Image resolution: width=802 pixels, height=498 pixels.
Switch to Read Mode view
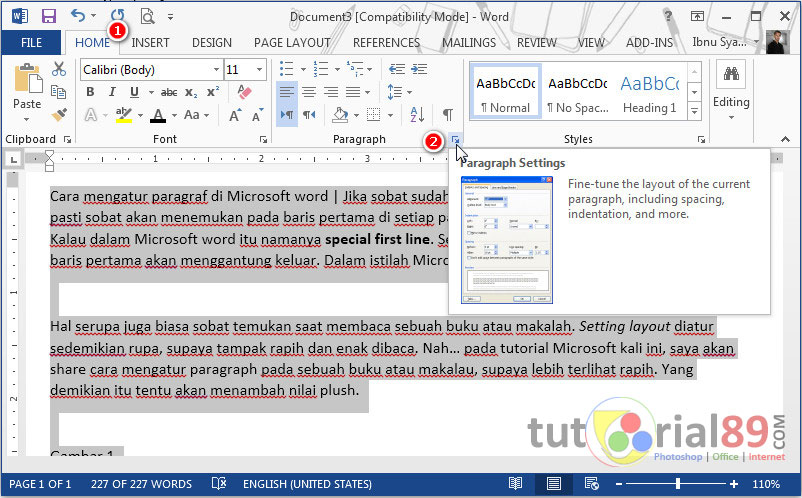tap(516, 483)
